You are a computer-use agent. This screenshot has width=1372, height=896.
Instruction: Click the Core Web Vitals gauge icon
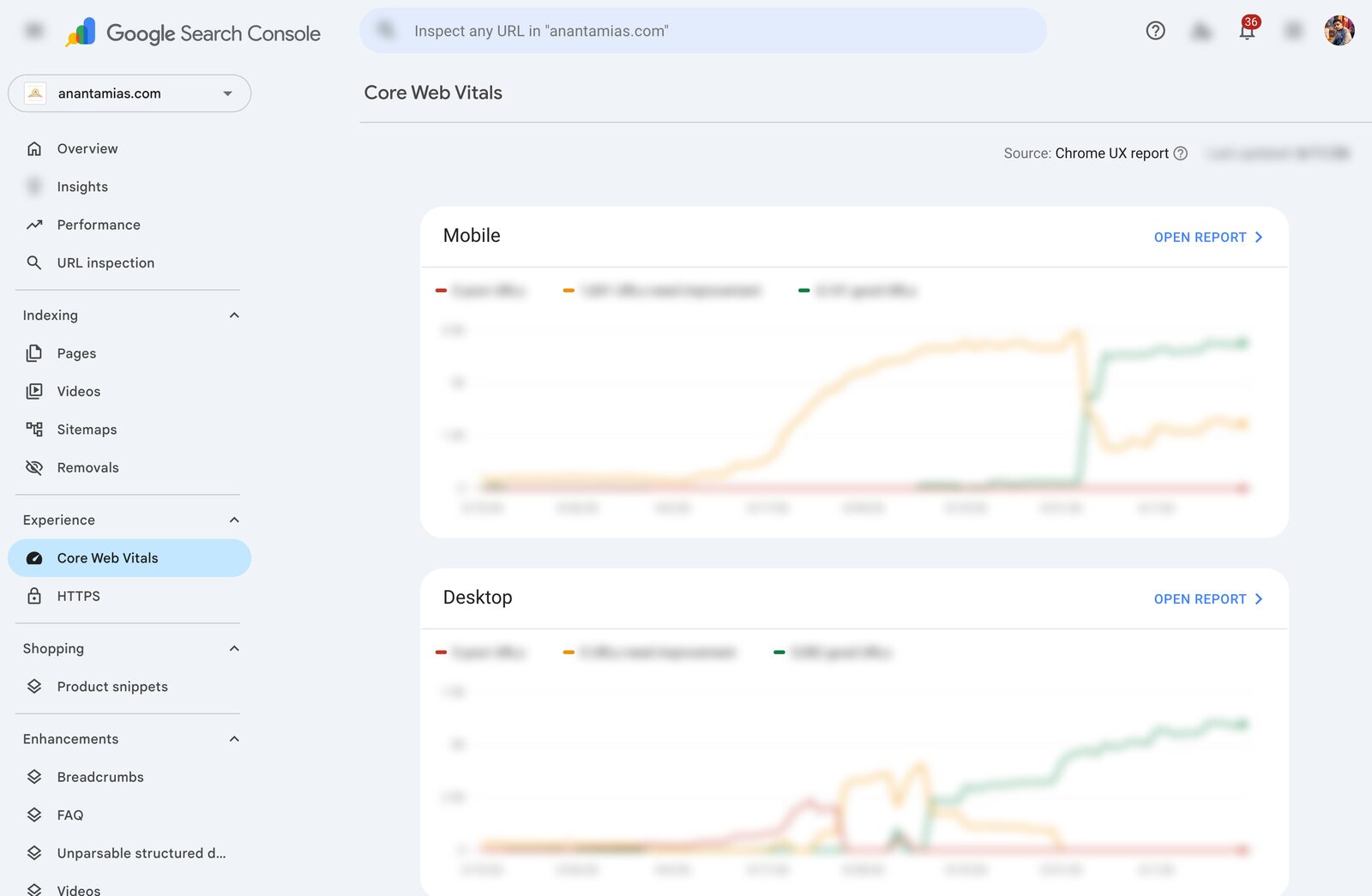pos(34,558)
